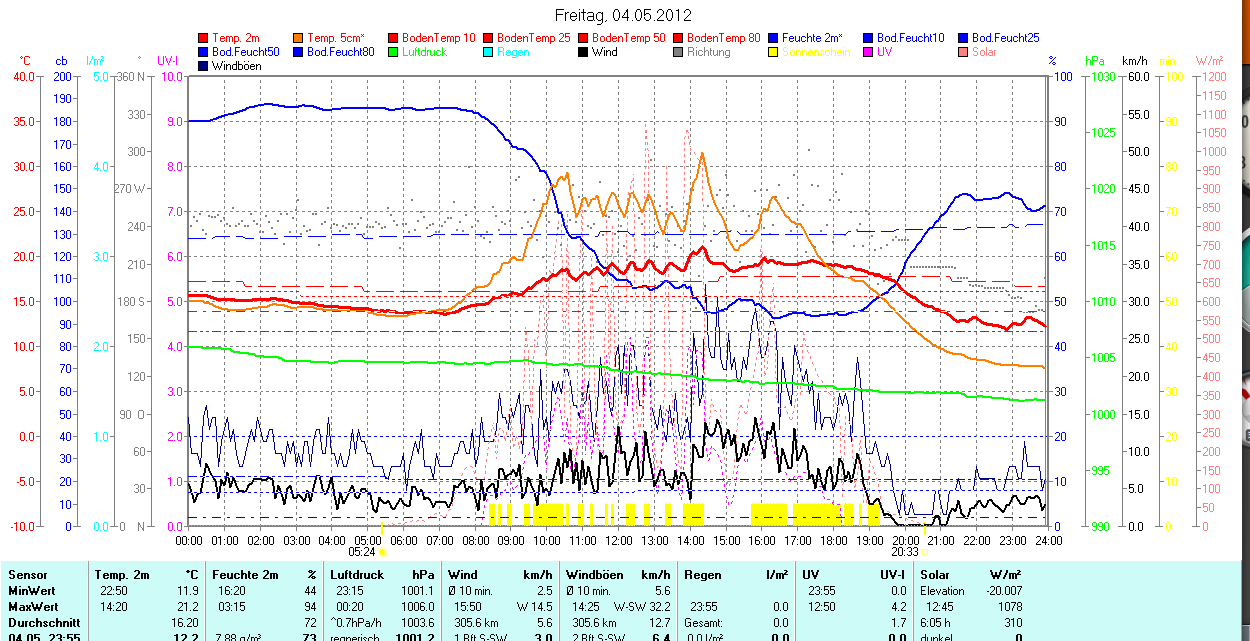
Task: Click the Elevation value -20.007
Action: pyautogui.click(x=1002, y=591)
